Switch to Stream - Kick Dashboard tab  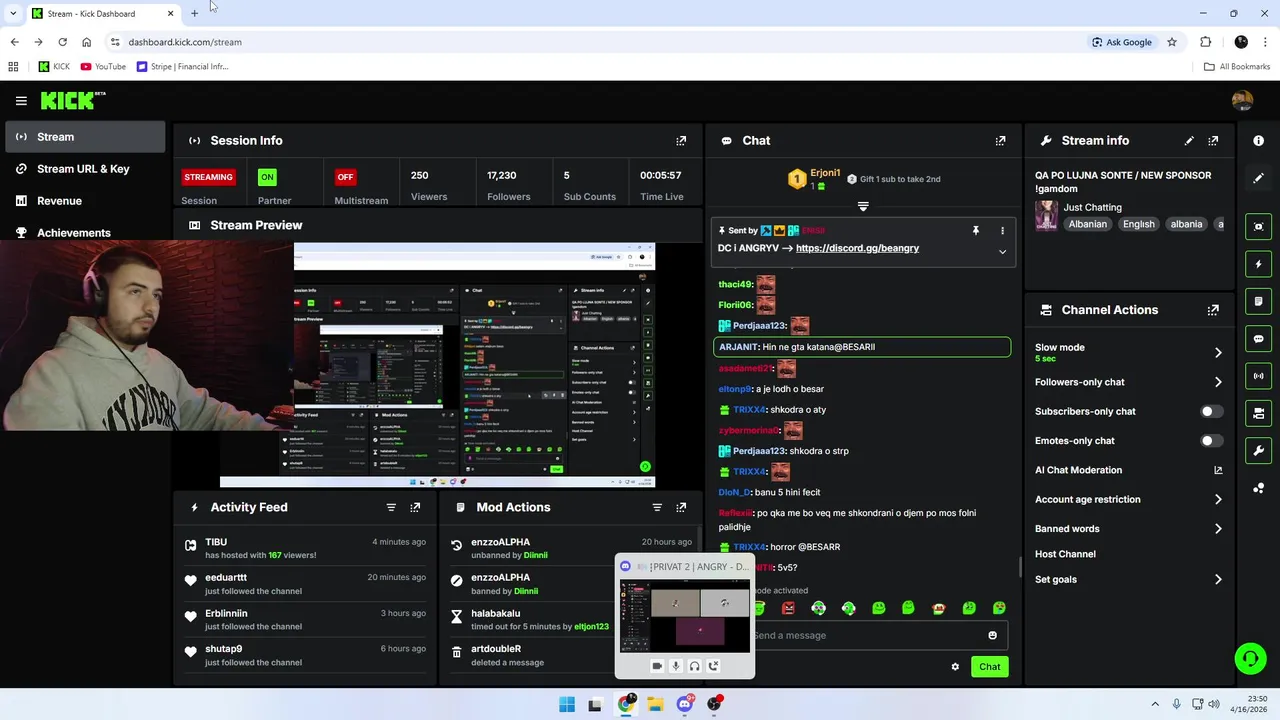point(103,13)
